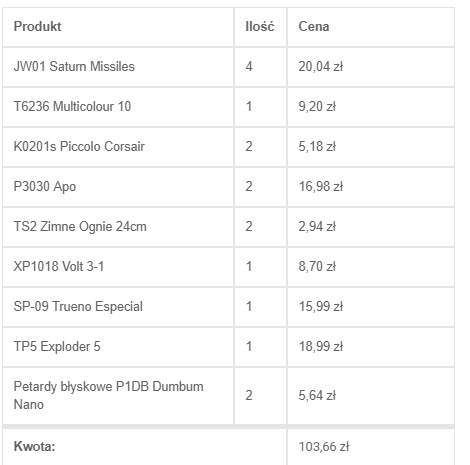
Task: Click quantity 4 for Saturn Missiles
Action: 249,67
